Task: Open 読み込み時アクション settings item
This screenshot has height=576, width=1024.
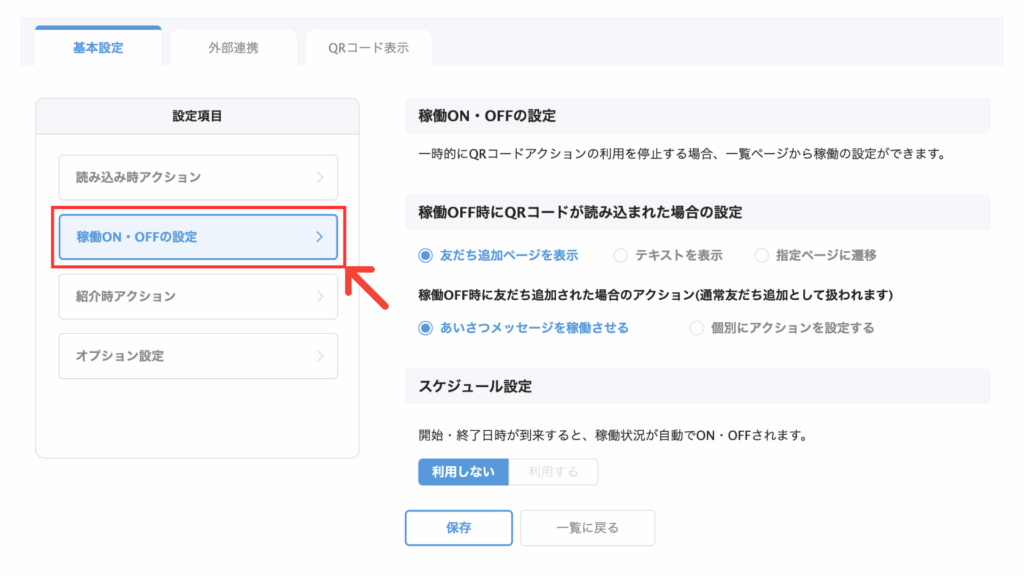Action: point(198,177)
